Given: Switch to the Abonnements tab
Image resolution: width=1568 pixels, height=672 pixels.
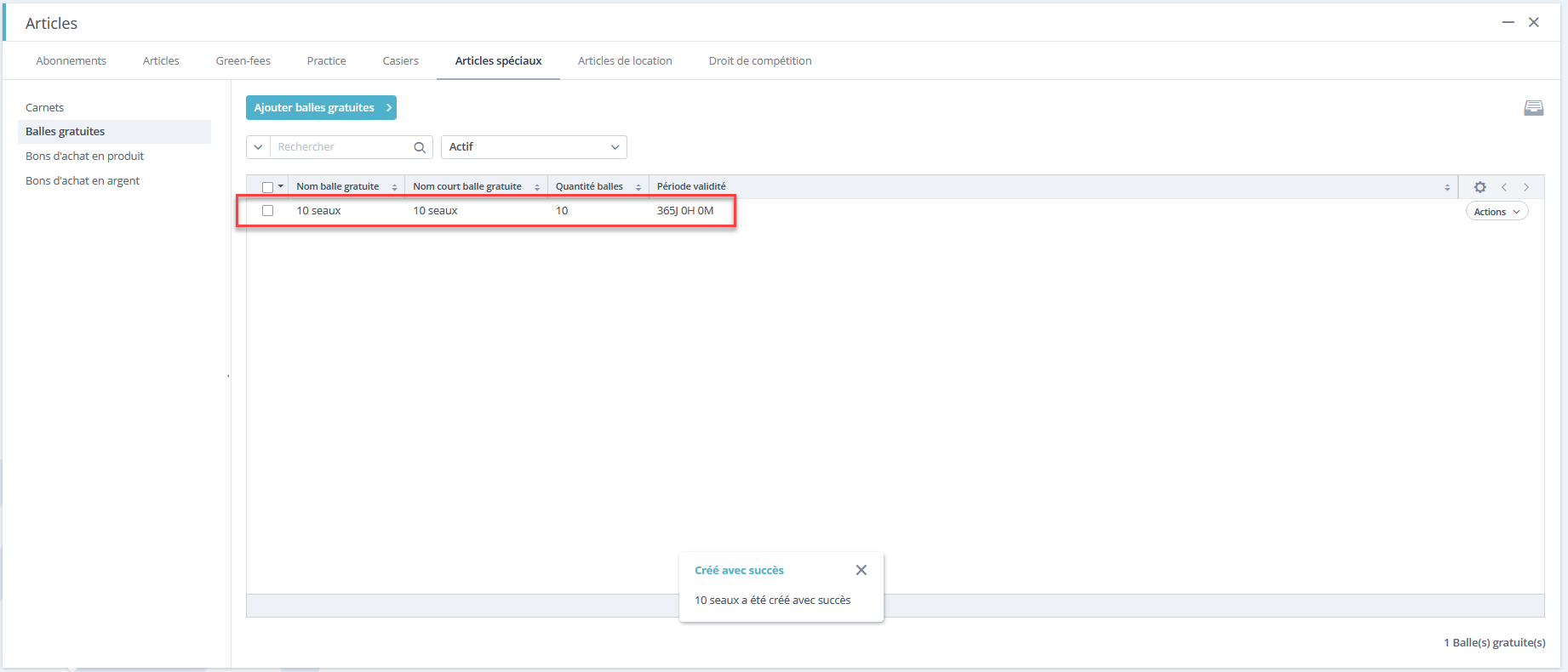Looking at the screenshot, I should coord(72,61).
